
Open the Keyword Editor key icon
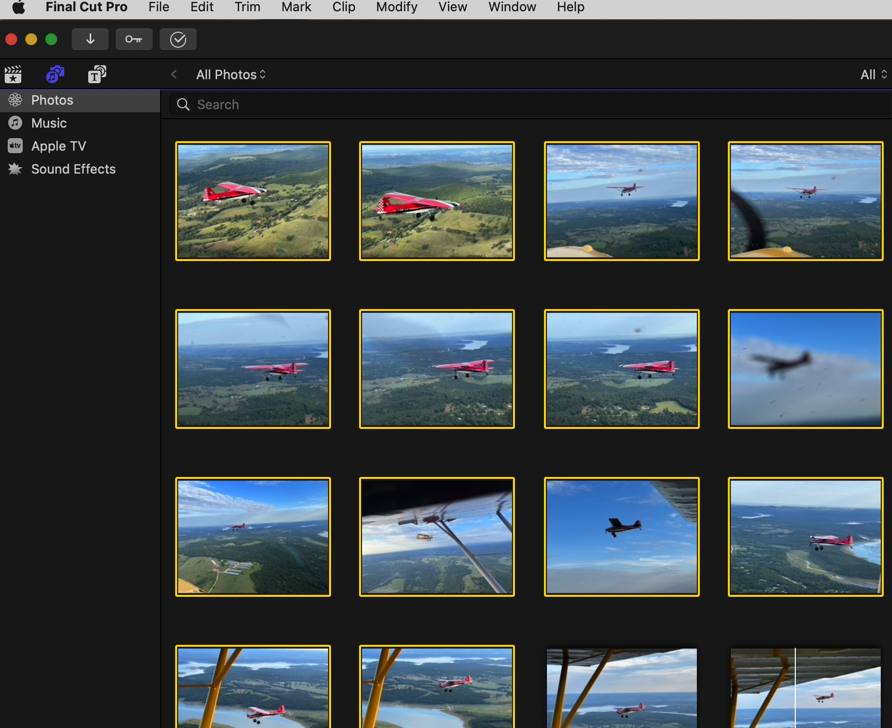tap(134, 39)
